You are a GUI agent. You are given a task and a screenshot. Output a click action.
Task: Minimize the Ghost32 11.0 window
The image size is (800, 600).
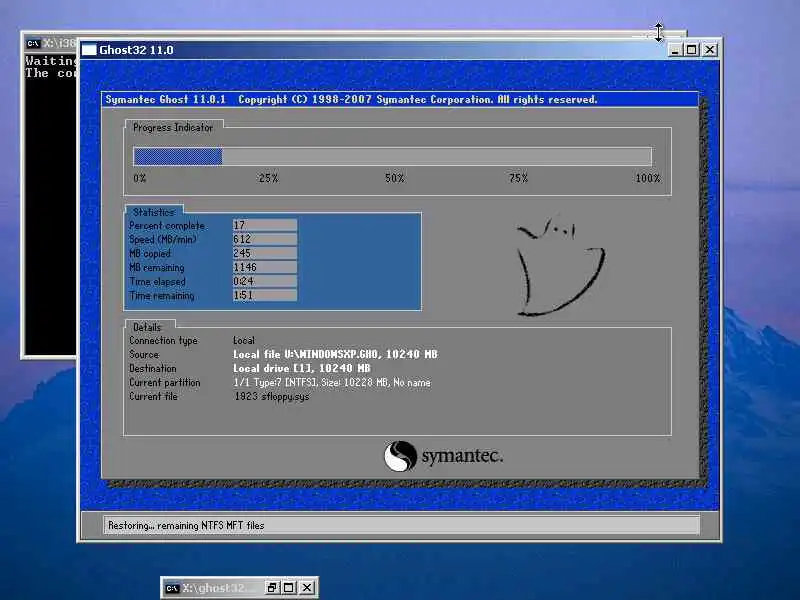coord(675,49)
